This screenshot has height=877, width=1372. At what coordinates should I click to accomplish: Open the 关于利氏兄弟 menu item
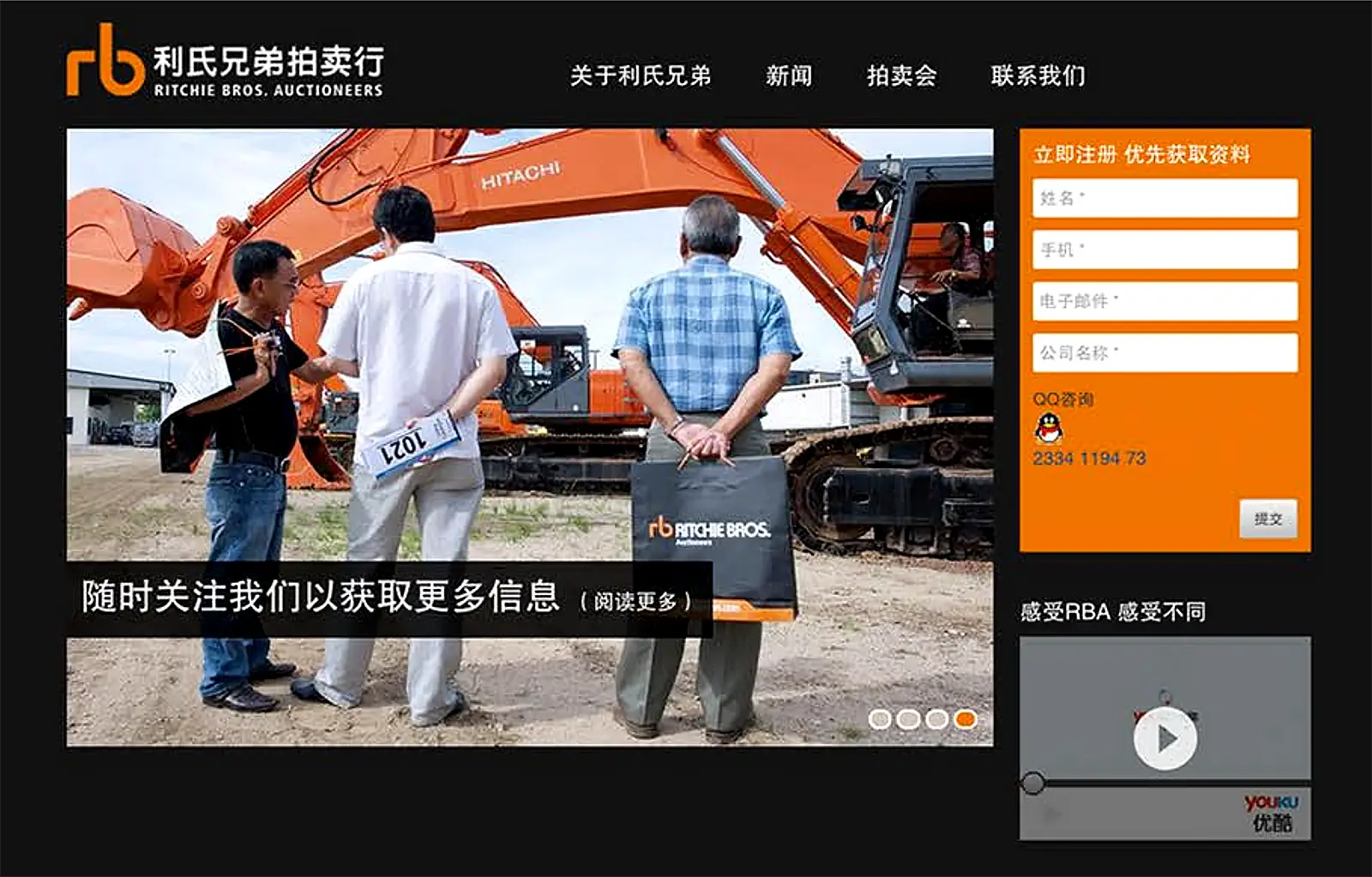pyautogui.click(x=641, y=75)
